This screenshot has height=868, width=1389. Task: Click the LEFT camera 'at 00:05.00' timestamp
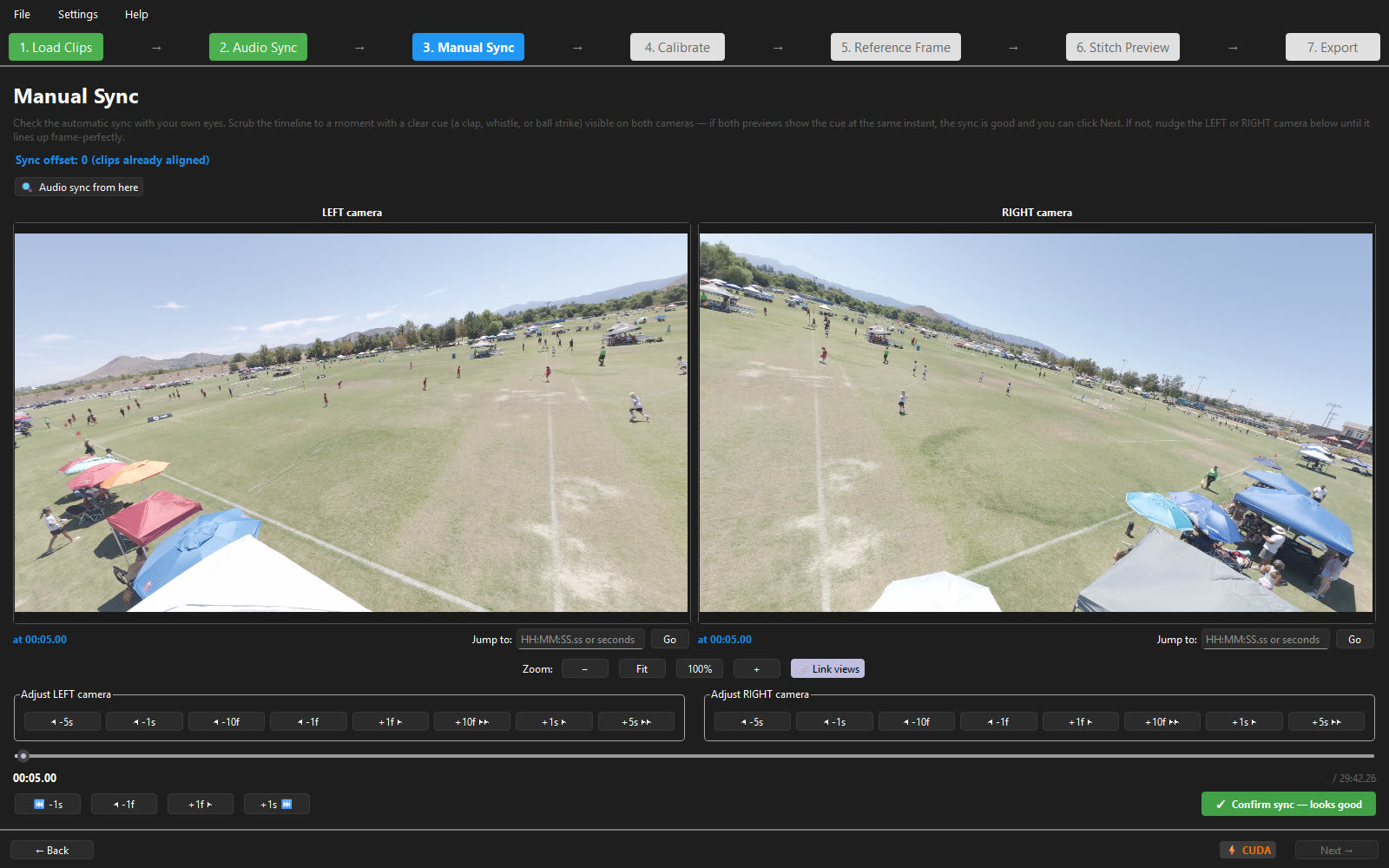(x=40, y=640)
